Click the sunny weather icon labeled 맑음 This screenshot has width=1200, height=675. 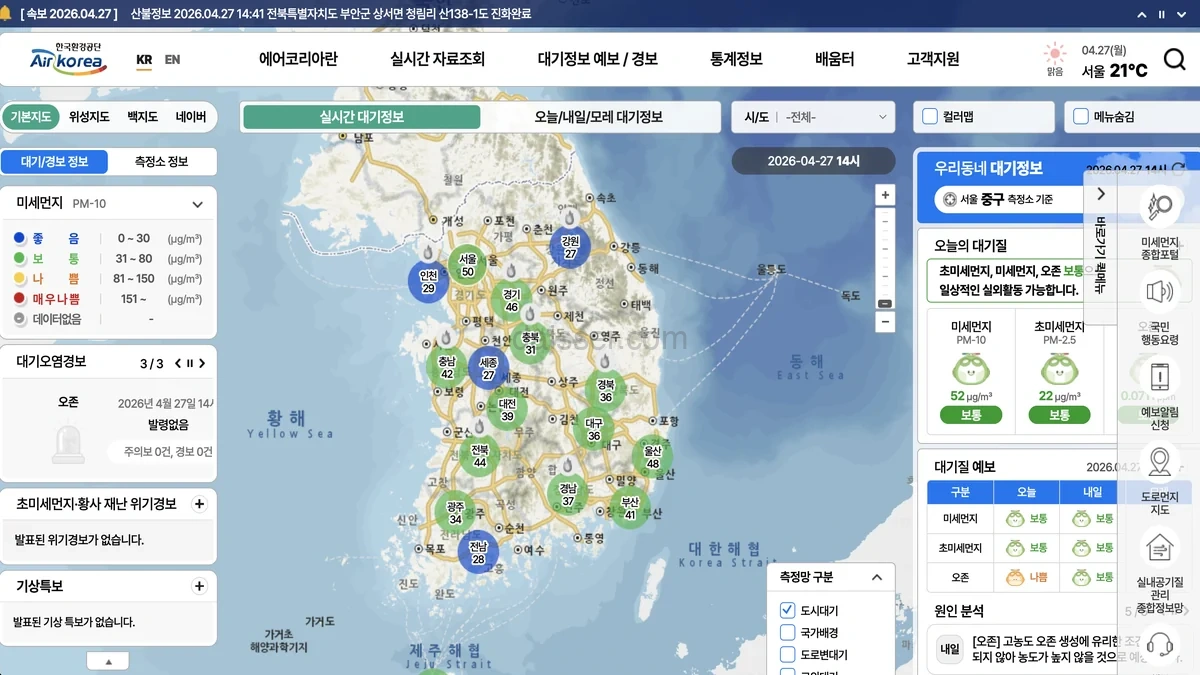tap(1055, 53)
